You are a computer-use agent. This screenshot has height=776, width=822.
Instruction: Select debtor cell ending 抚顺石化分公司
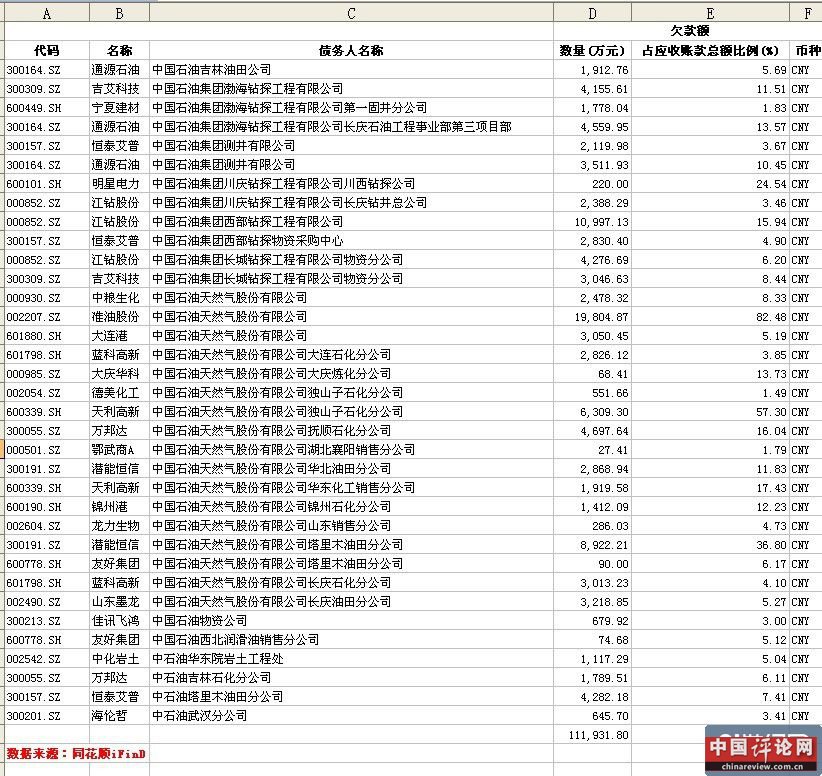pyautogui.click(x=351, y=431)
